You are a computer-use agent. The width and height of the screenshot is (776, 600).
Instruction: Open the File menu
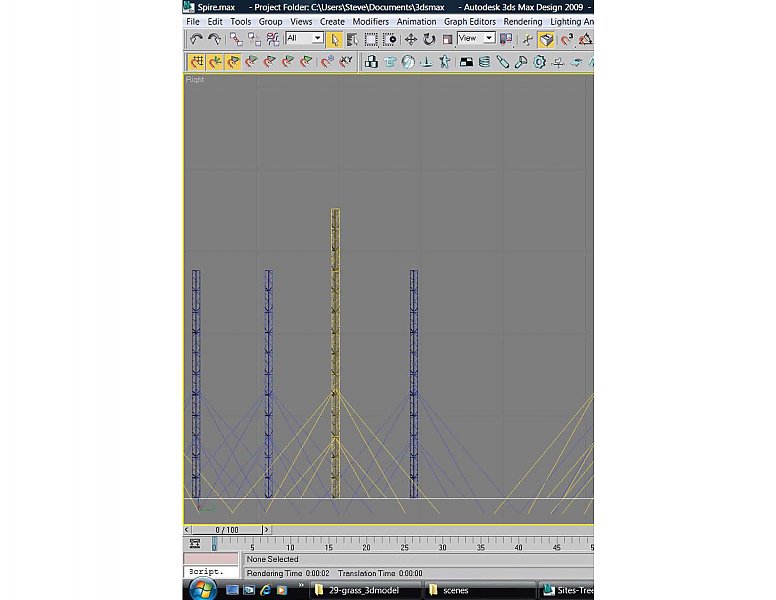click(x=193, y=22)
